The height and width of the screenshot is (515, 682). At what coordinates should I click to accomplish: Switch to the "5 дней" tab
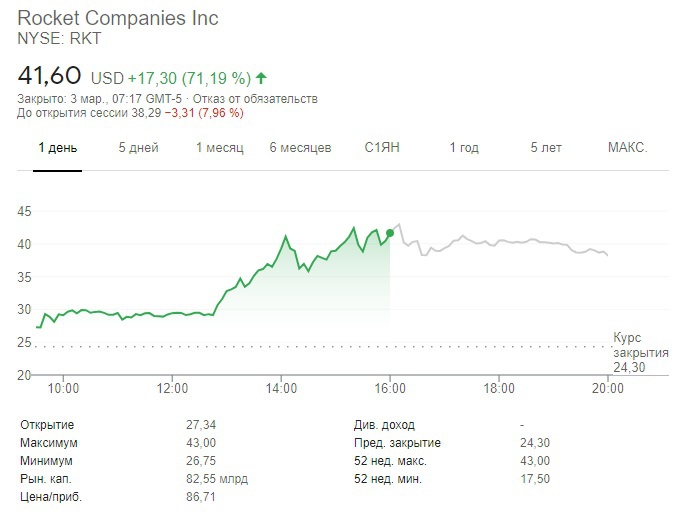pos(138,148)
